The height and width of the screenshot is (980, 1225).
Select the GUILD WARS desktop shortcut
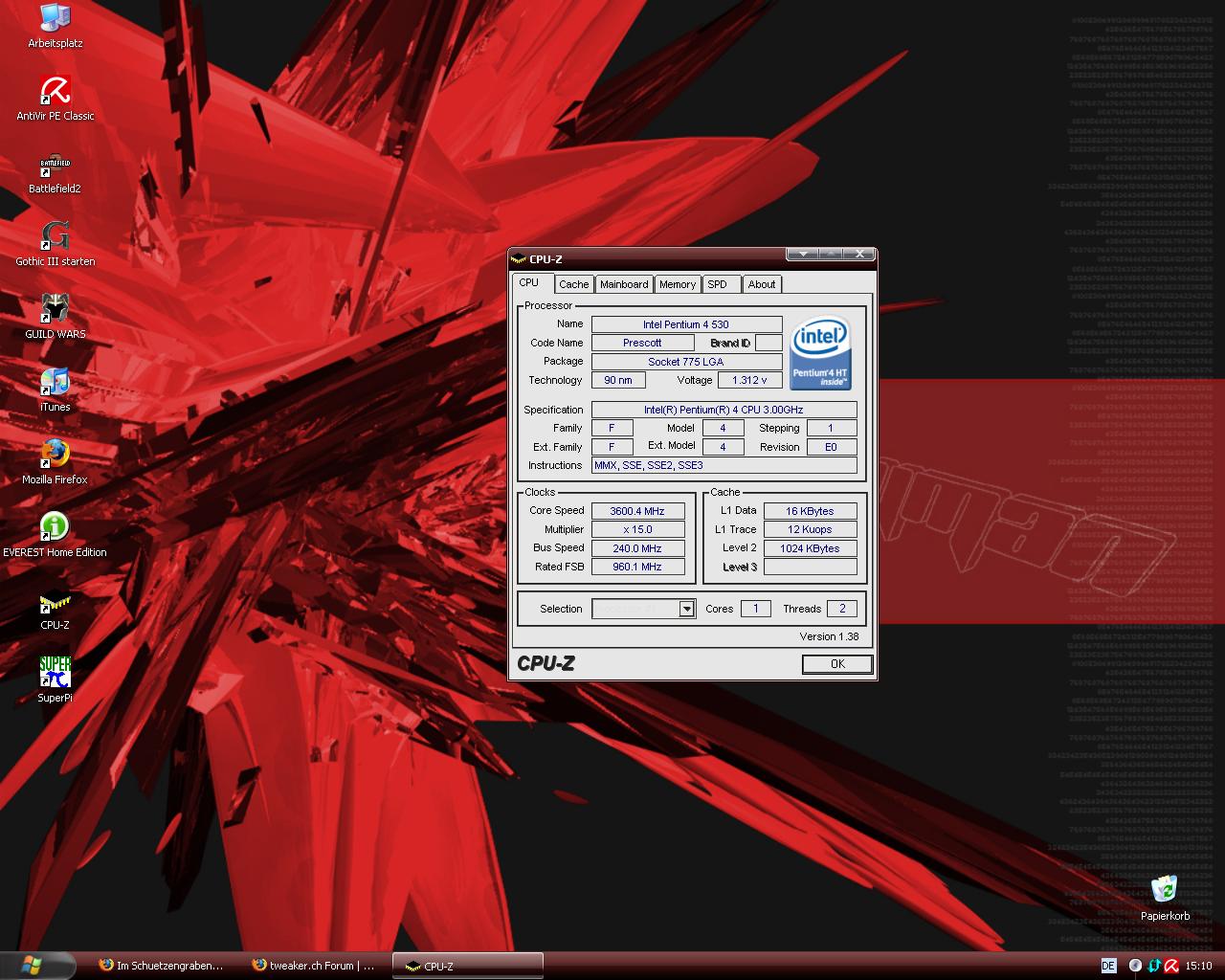click(x=55, y=310)
